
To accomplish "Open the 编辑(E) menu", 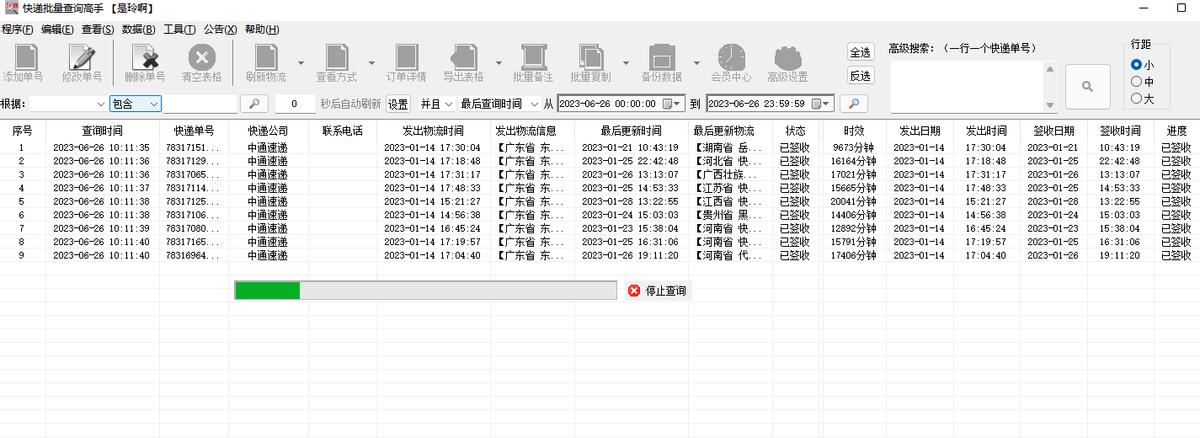I will (57, 29).
